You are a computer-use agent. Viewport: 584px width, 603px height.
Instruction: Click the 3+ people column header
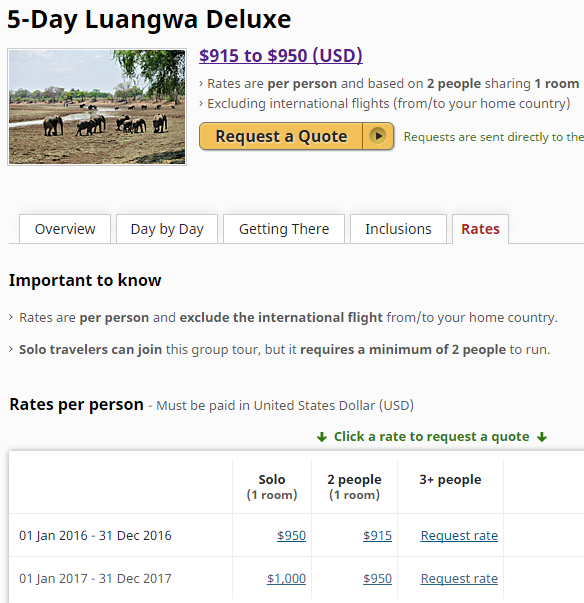tap(450, 480)
